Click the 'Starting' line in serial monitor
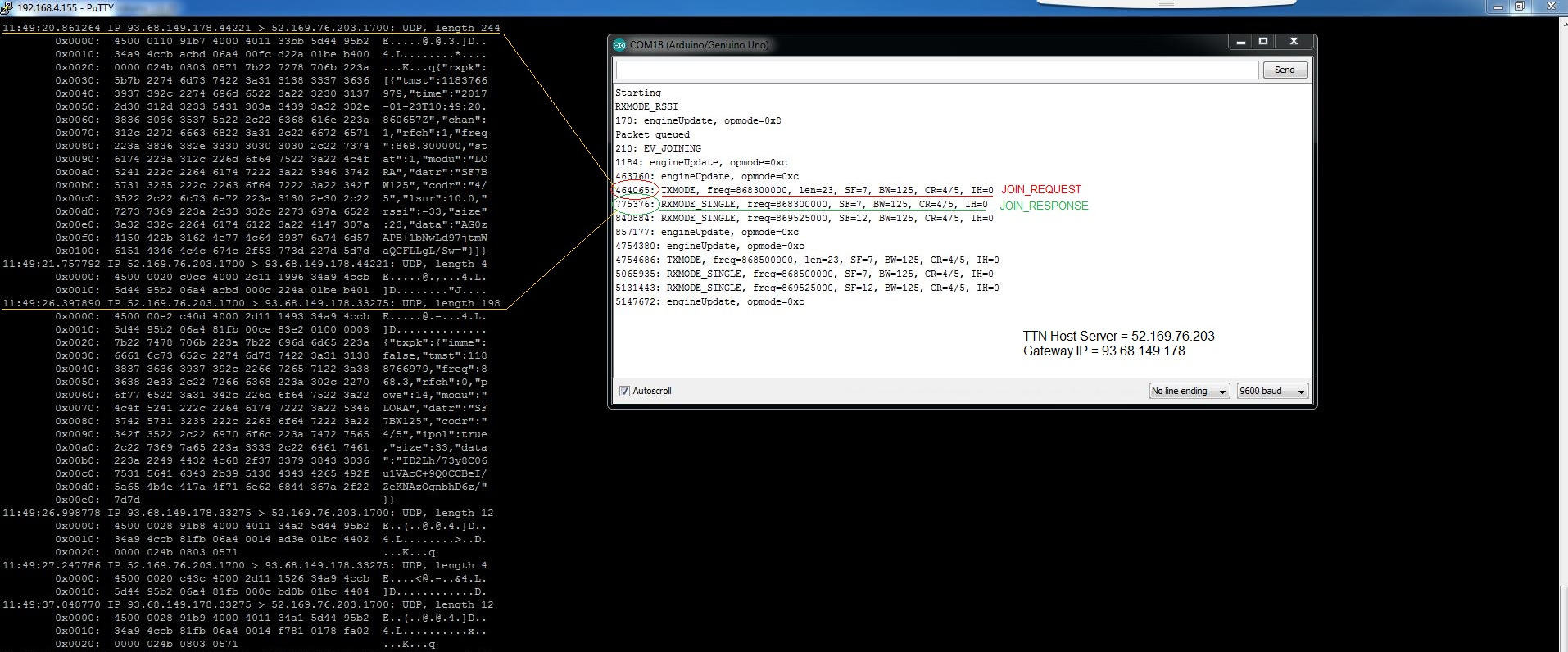Viewport: 1568px width, 652px height. click(638, 93)
